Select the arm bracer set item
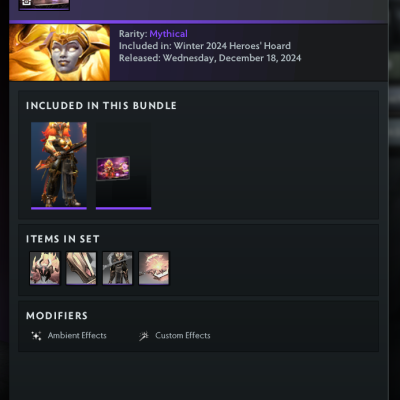The image size is (400, 400). tap(81, 268)
